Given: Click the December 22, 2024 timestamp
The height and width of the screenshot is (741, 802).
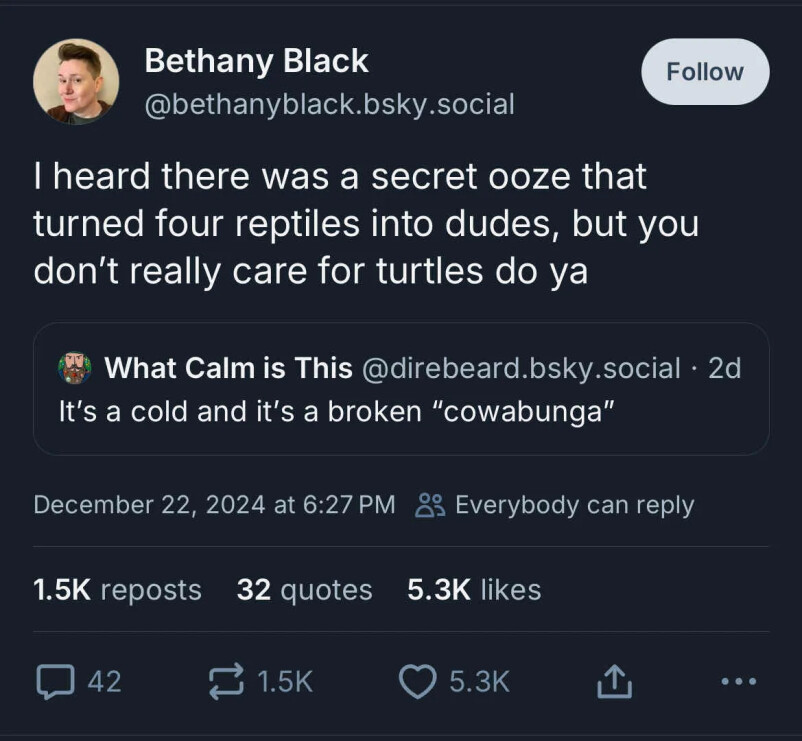Looking at the screenshot, I should tap(214, 505).
